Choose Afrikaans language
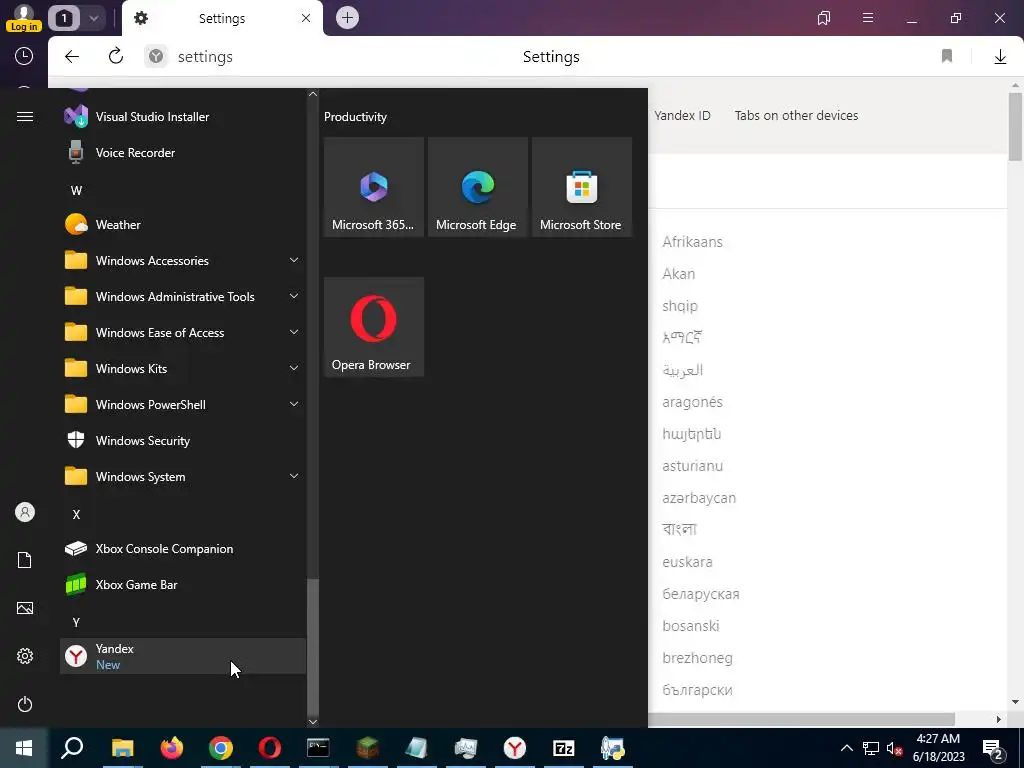The height and width of the screenshot is (768, 1024). (692, 242)
